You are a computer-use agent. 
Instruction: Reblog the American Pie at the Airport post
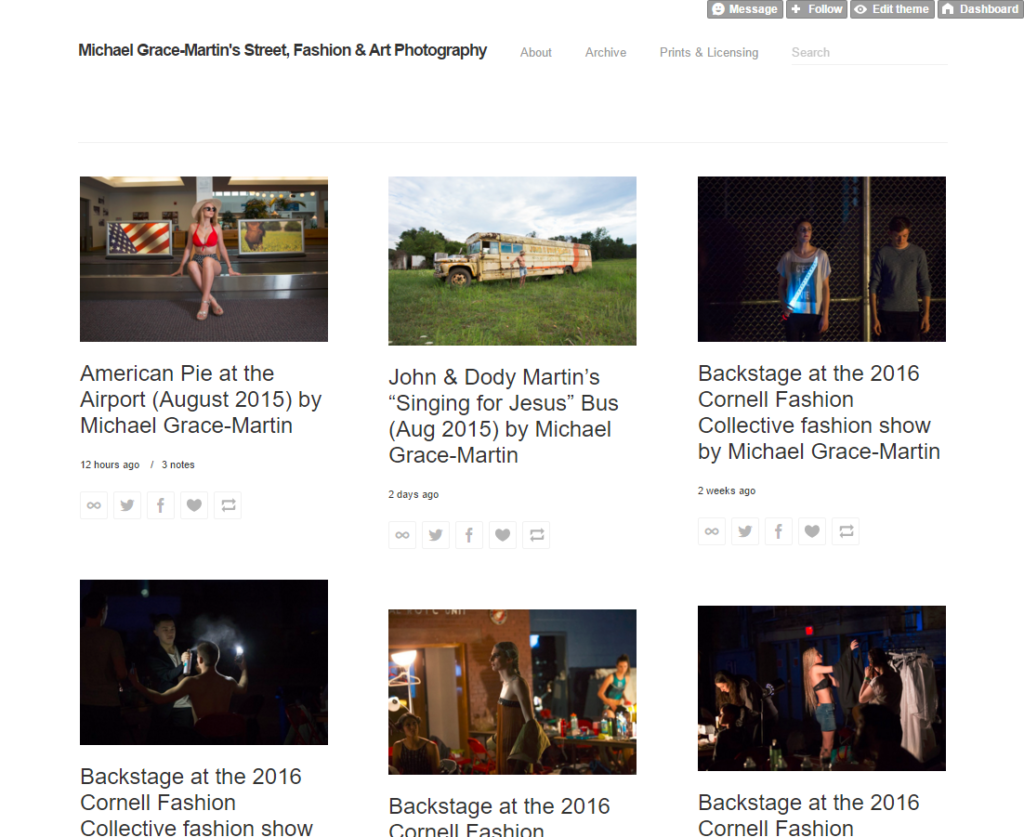tap(228, 506)
